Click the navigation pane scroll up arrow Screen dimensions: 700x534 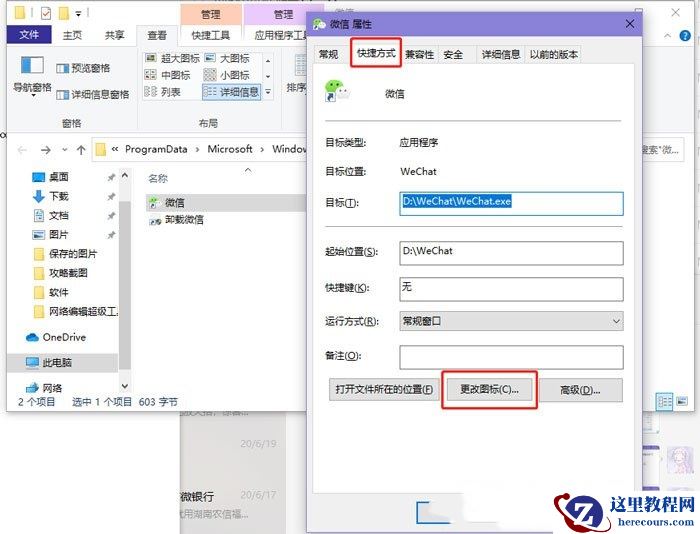125,176
